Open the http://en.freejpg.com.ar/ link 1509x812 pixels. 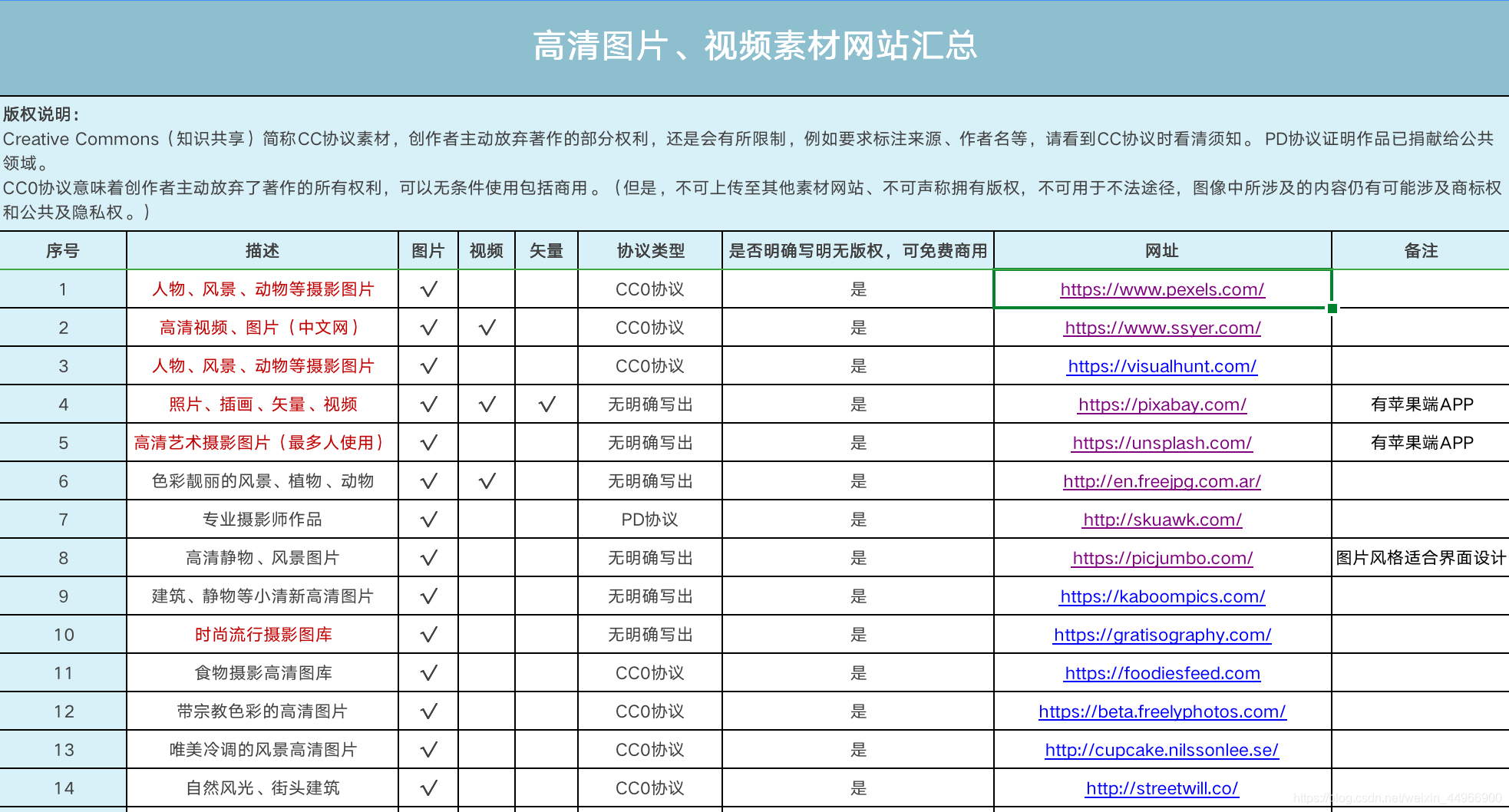pyautogui.click(x=1162, y=481)
